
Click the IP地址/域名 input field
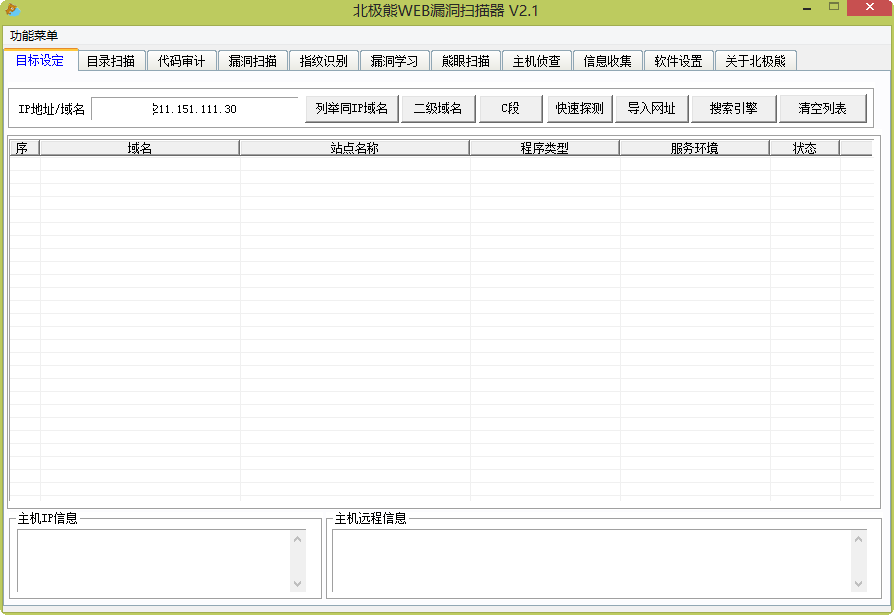point(195,109)
